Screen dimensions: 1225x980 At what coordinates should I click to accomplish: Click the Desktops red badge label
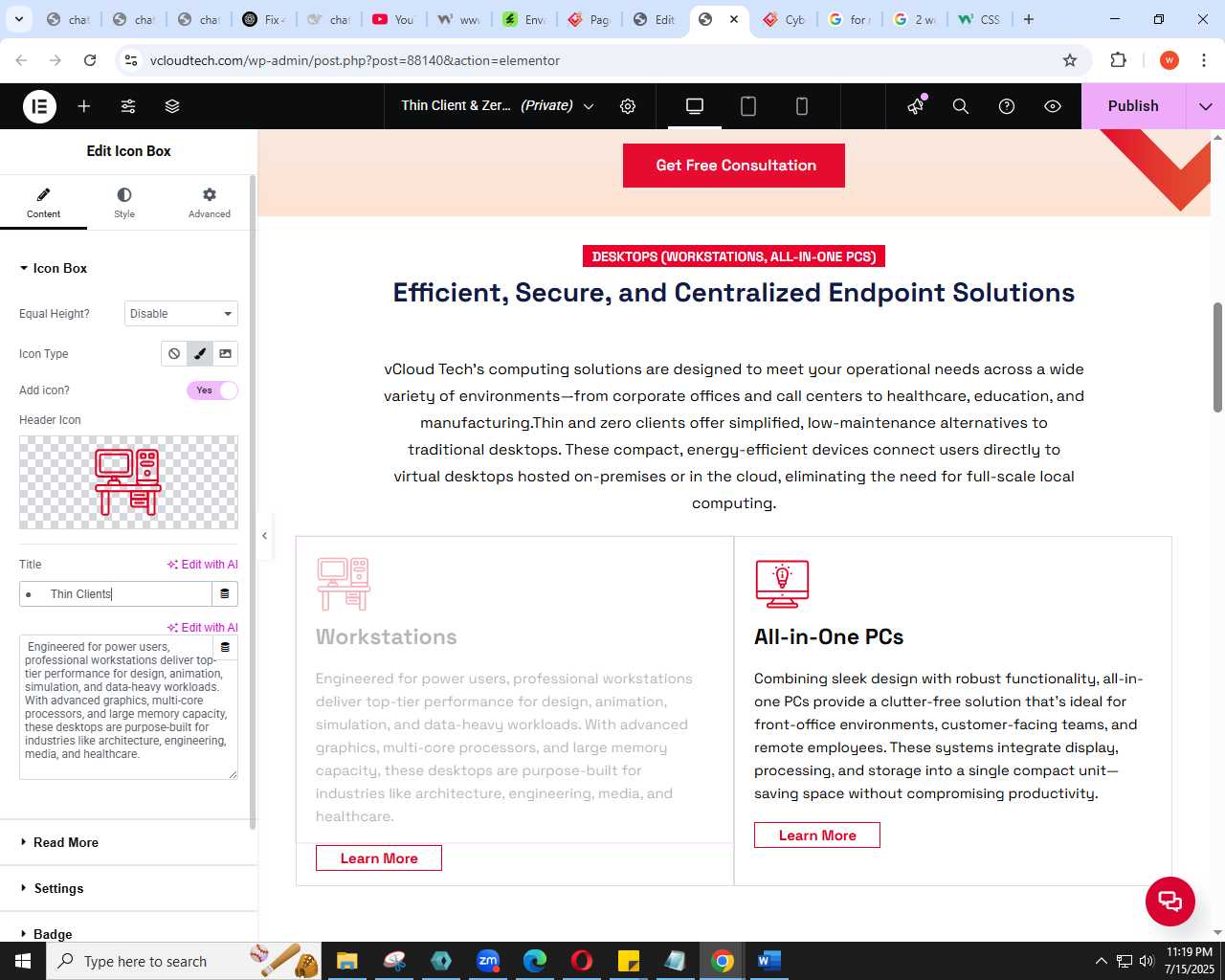point(734,256)
